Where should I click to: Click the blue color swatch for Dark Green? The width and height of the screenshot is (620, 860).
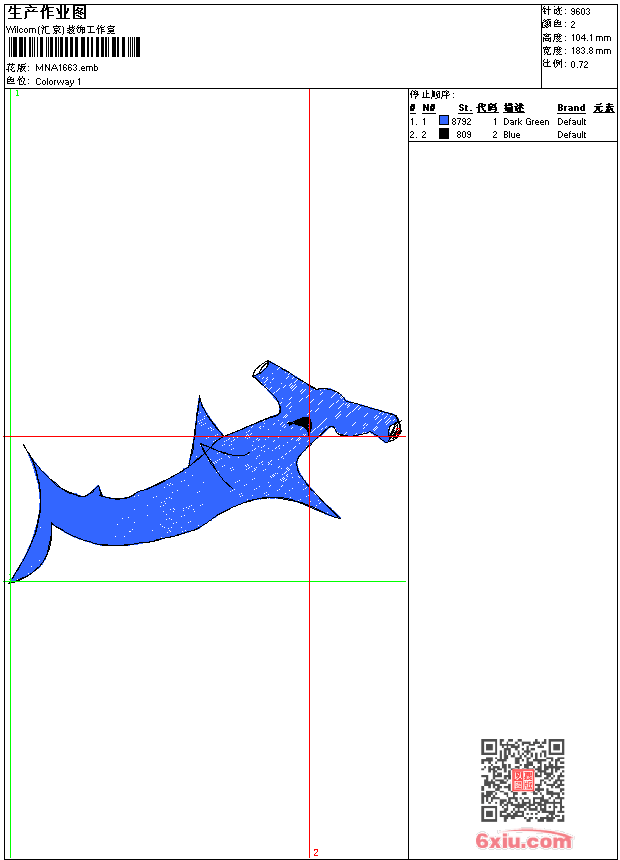(x=444, y=121)
